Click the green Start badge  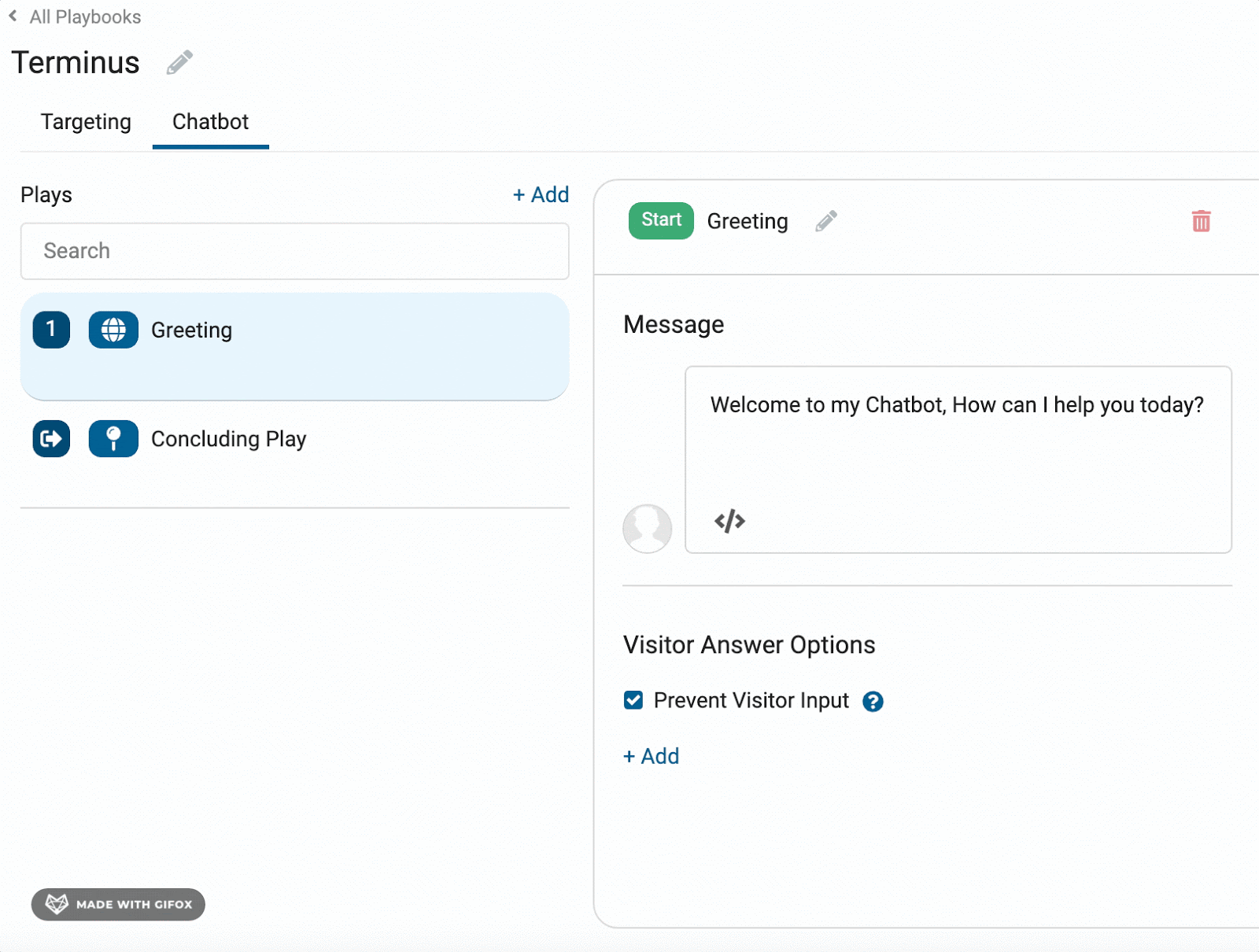pos(661,220)
